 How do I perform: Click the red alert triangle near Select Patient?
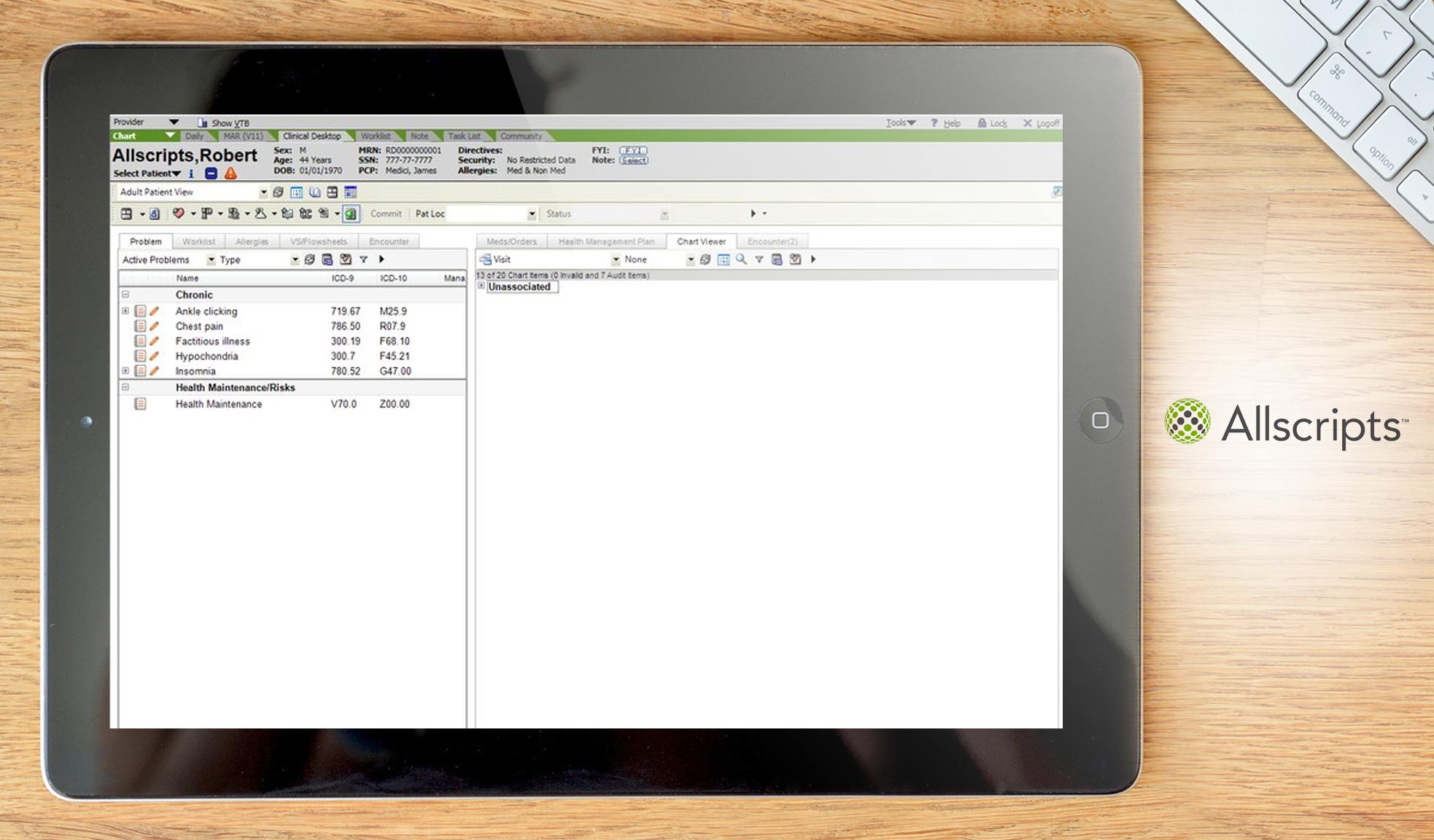pyautogui.click(x=231, y=174)
